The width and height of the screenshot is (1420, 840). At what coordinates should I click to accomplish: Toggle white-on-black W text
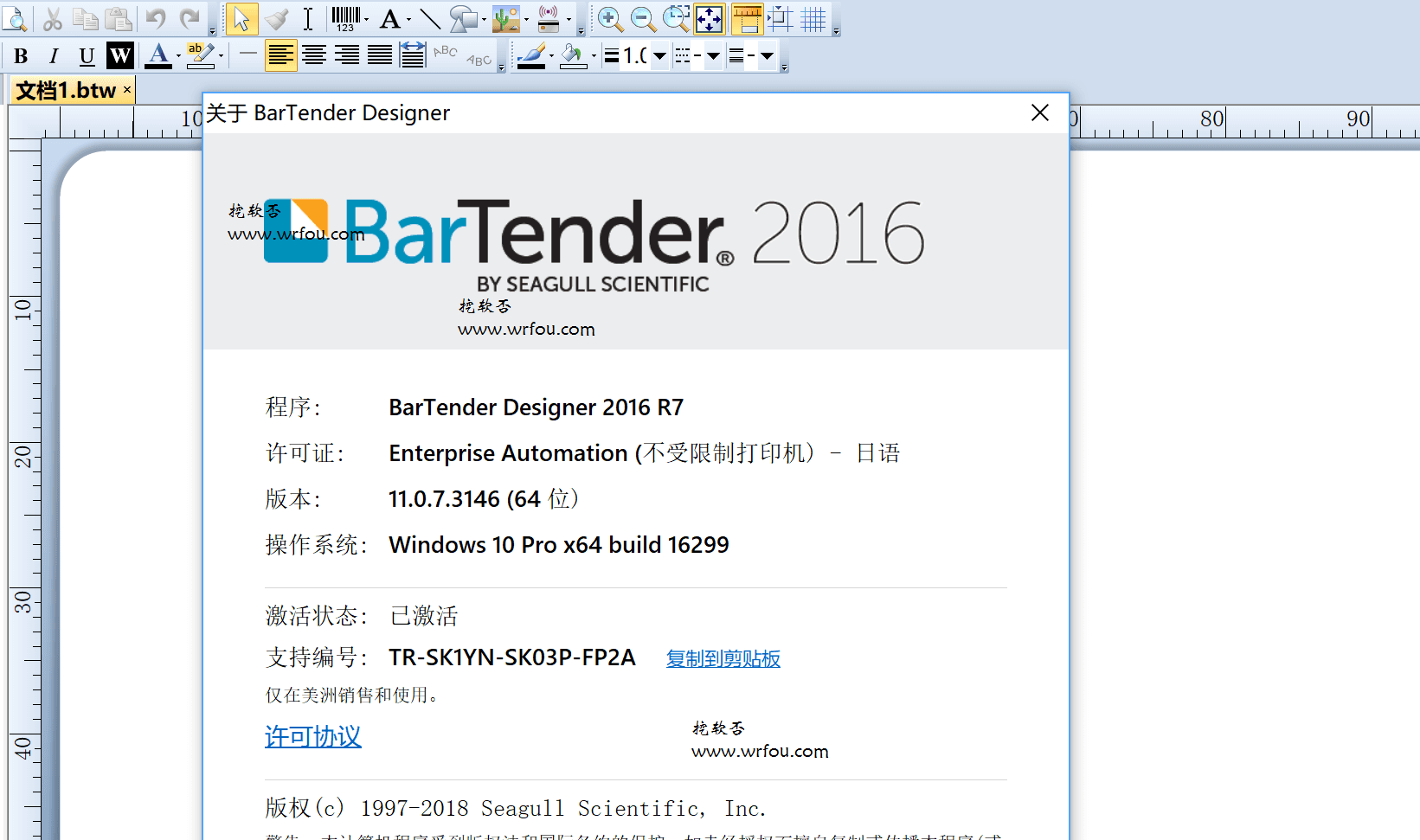coord(120,56)
